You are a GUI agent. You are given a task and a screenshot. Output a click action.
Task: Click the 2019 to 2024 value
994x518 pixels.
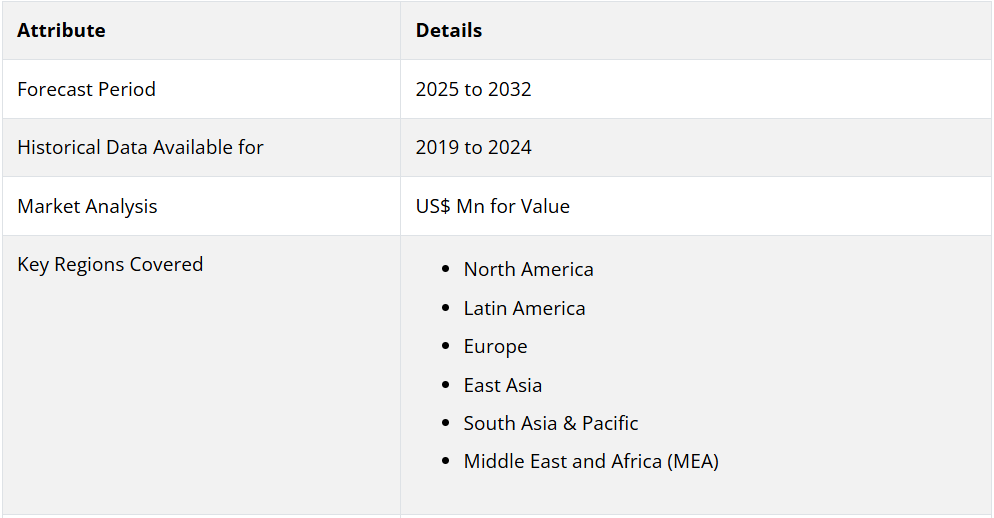point(474,147)
